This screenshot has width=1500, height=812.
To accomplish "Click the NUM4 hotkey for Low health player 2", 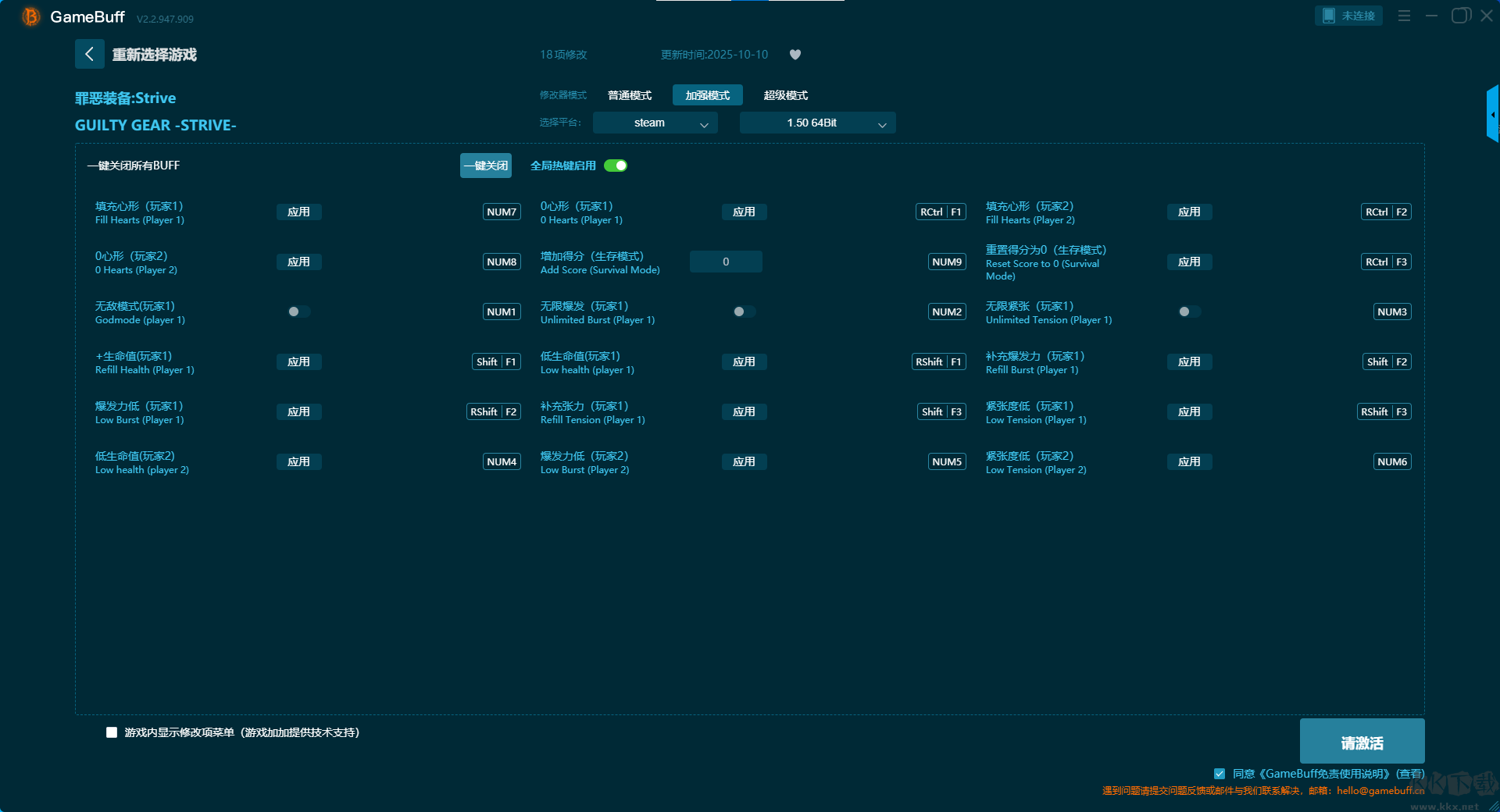I will pos(502,461).
